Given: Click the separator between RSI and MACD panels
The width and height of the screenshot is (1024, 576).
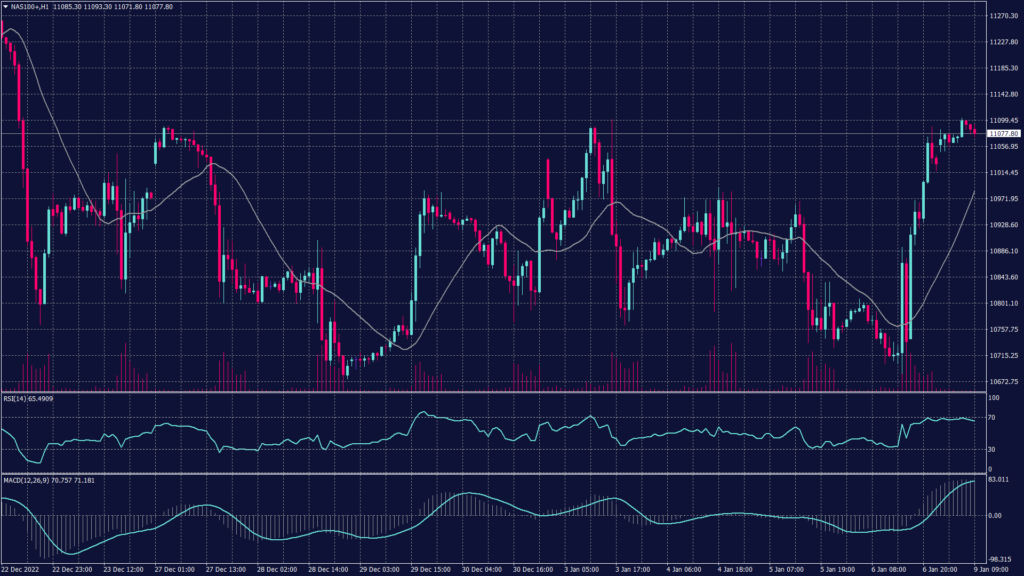Looking at the screenshot, I should 490,474.
